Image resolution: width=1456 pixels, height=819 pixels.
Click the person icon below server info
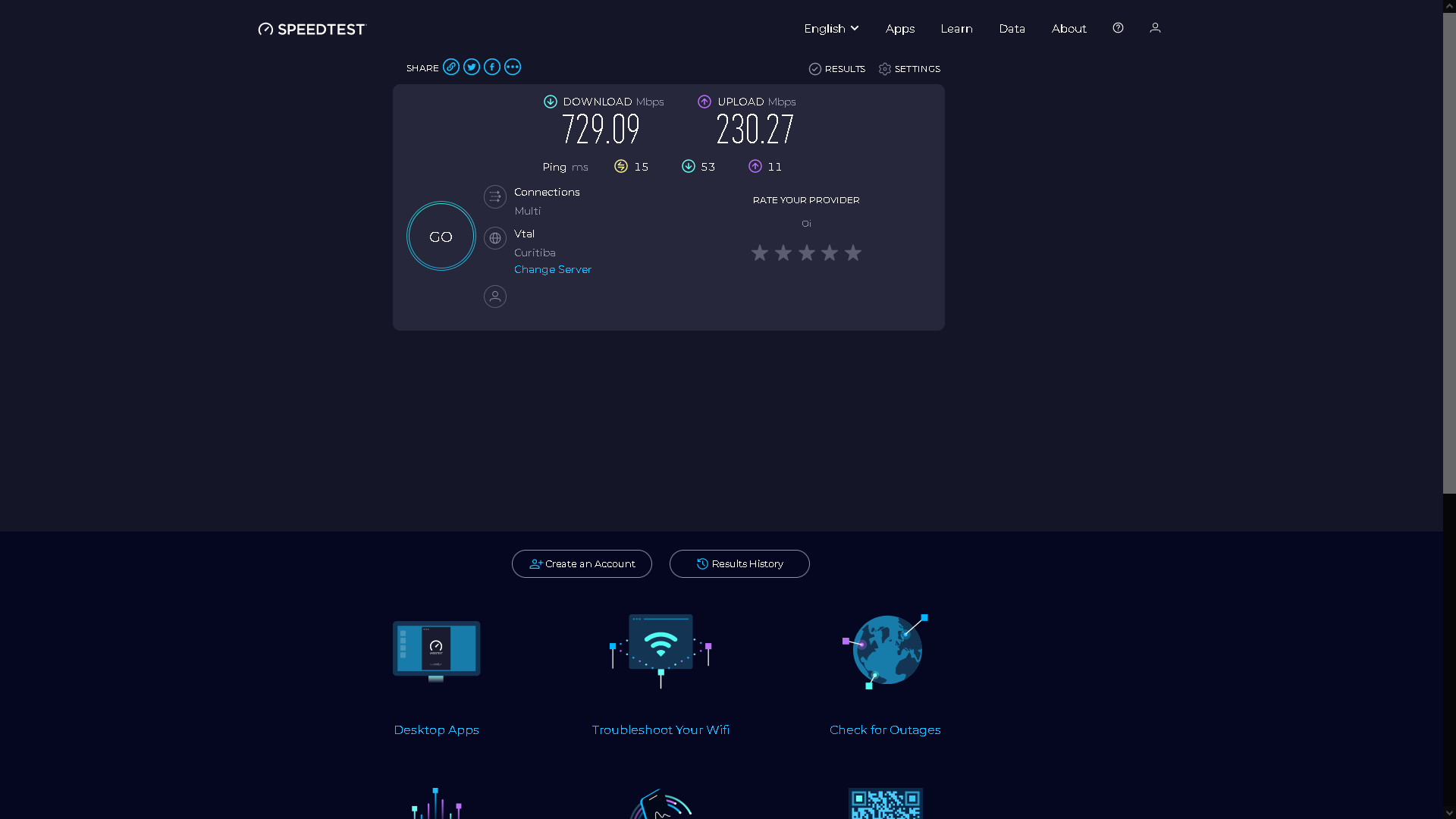click(x=495, y=297)
